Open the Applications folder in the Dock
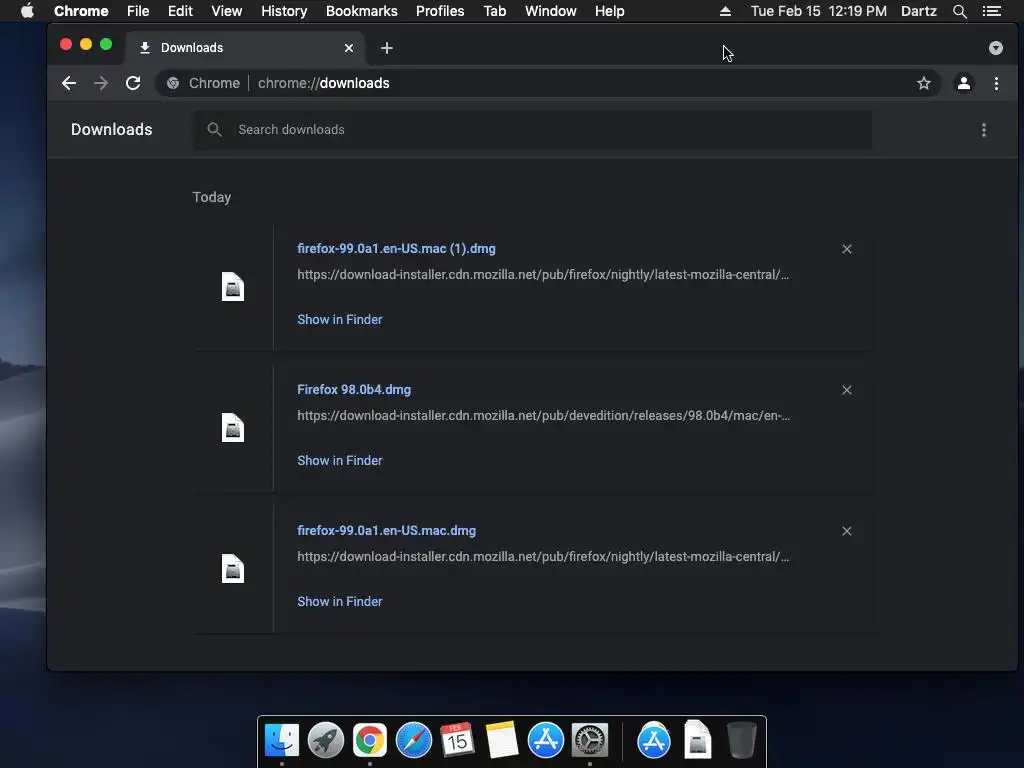 pos(654,741)
